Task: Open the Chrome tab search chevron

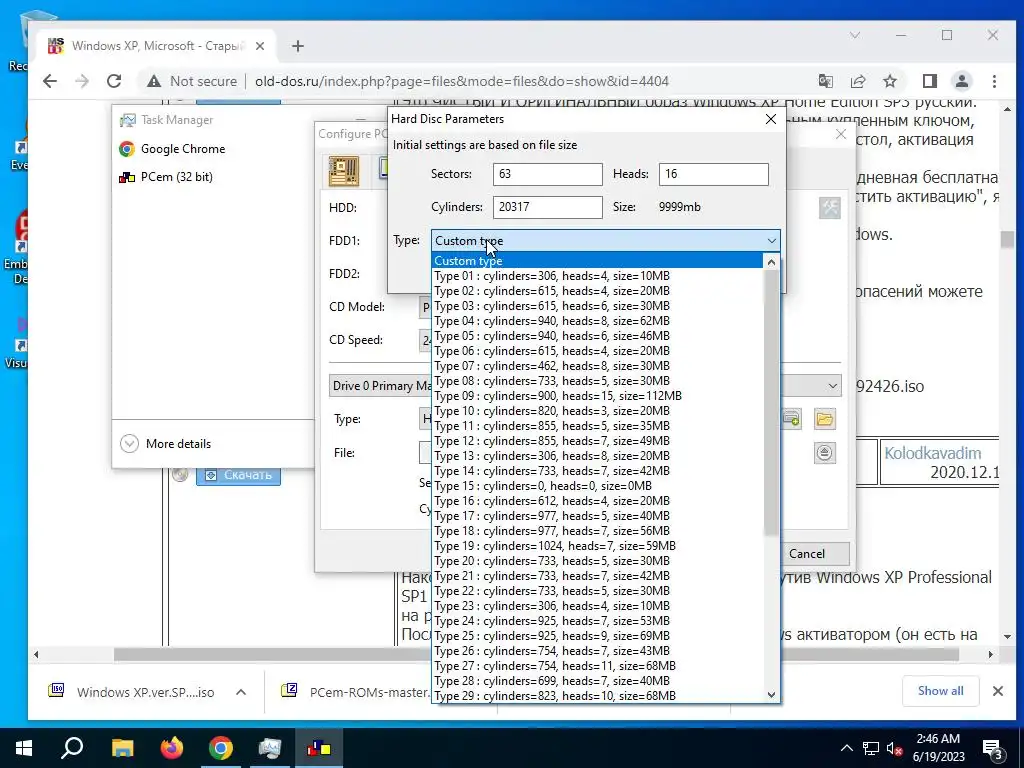Action: click(854, 35)
